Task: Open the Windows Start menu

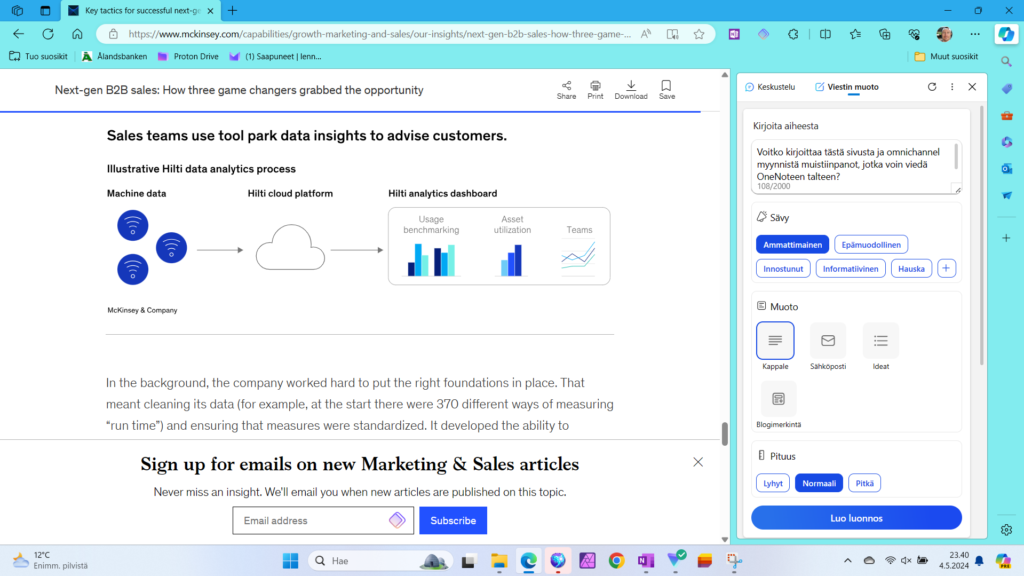Action: click(x=291, y=560)
